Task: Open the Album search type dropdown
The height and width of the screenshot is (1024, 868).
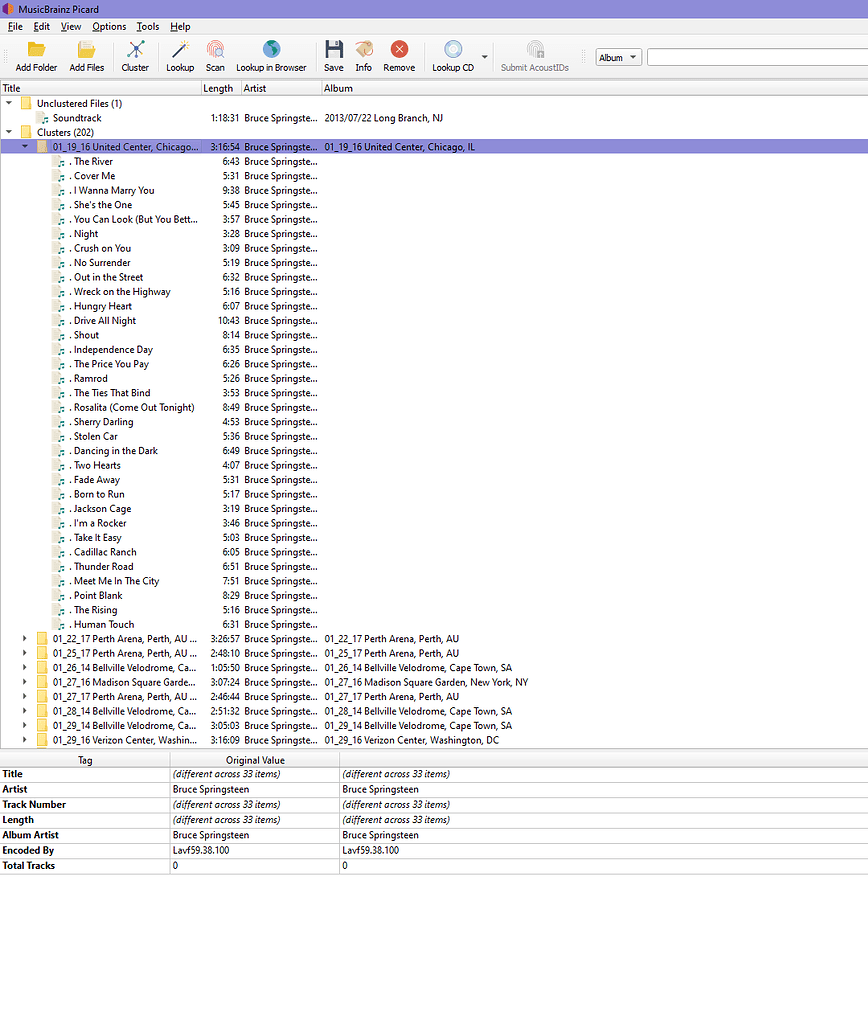Action: tap(618, 57)
